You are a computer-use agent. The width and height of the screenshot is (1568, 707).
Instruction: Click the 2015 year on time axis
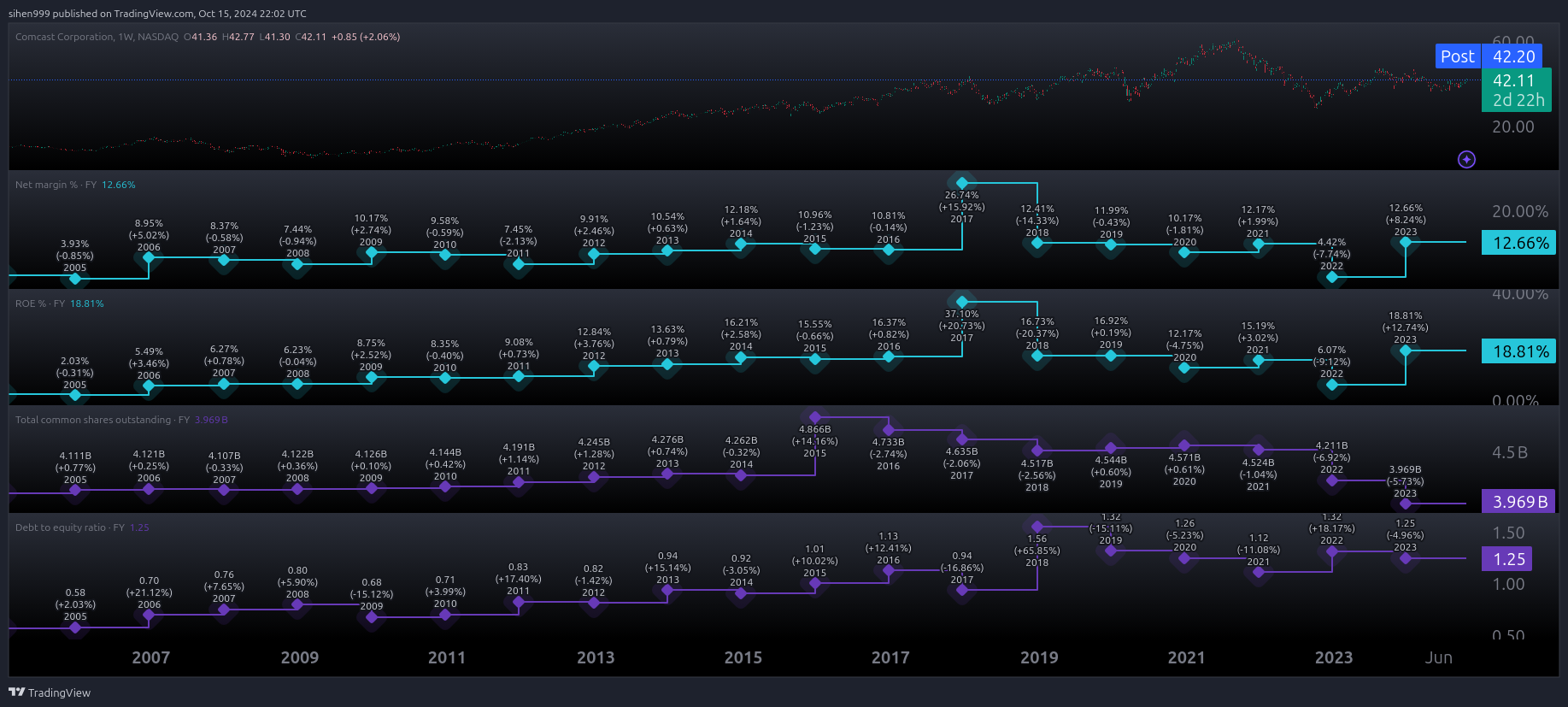click(743, 657)
